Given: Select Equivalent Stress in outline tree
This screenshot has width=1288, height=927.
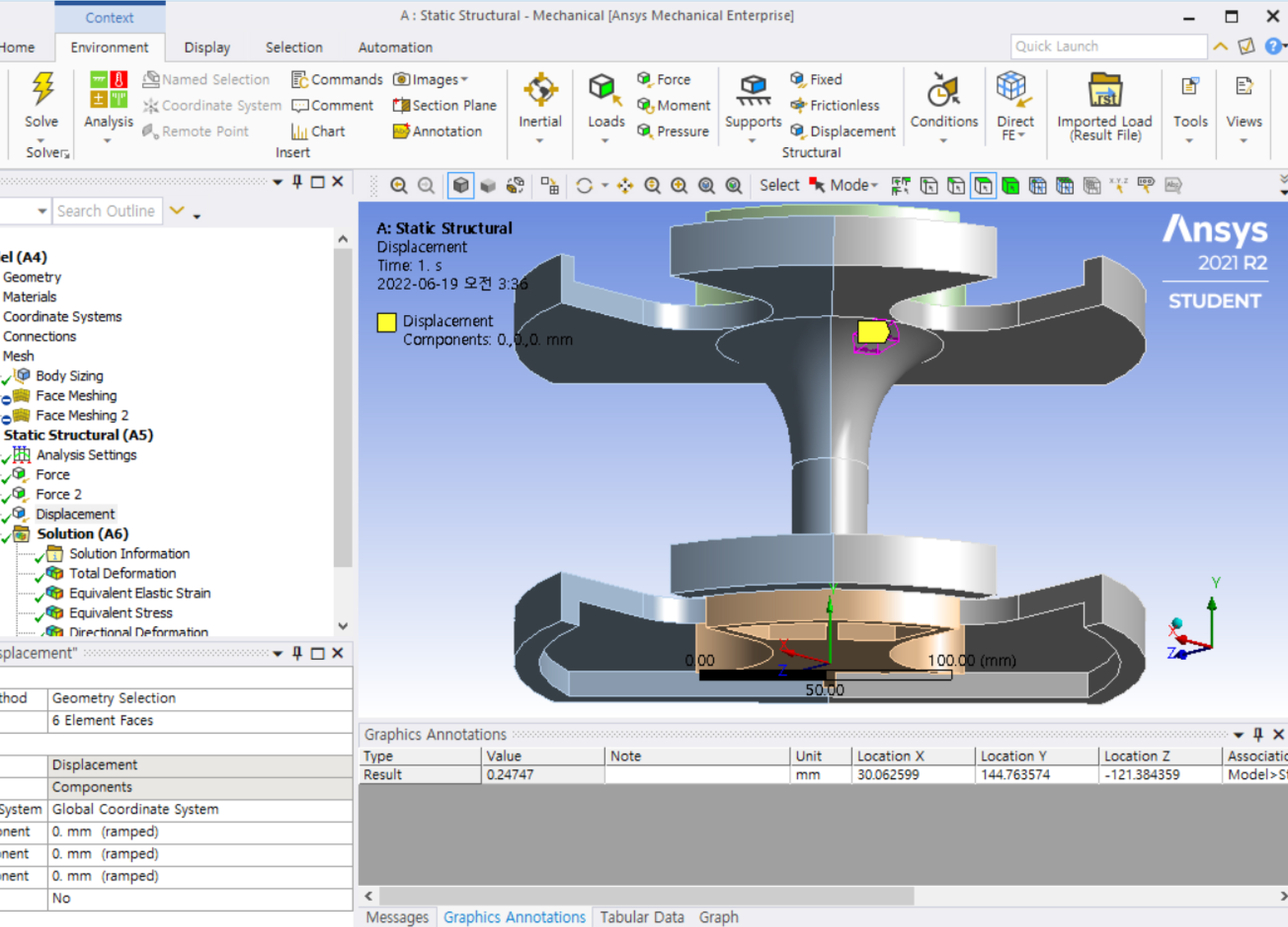Looking at the screenshot, I should [121, 612].
